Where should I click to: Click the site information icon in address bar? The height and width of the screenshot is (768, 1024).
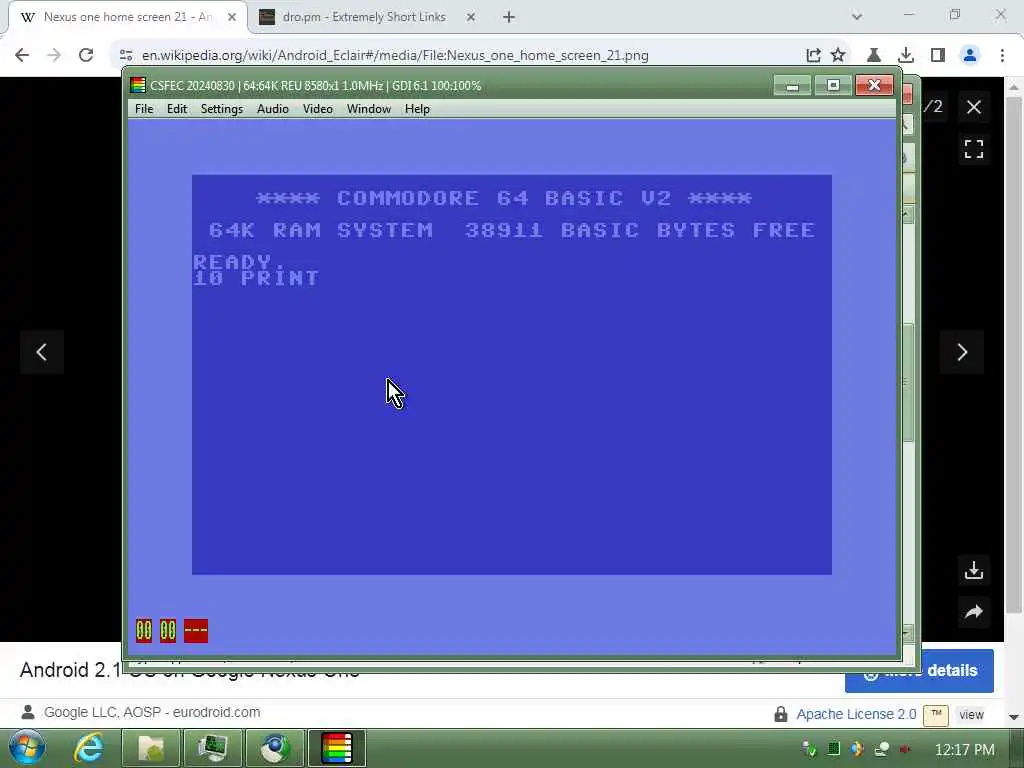tap(126, 55)
